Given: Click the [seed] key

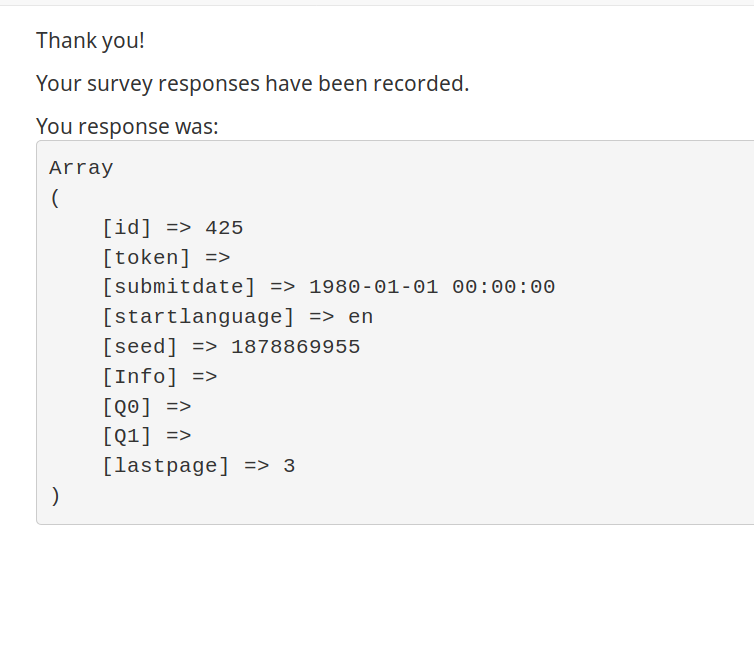Looking at the screenshot, I should point(140,347).
